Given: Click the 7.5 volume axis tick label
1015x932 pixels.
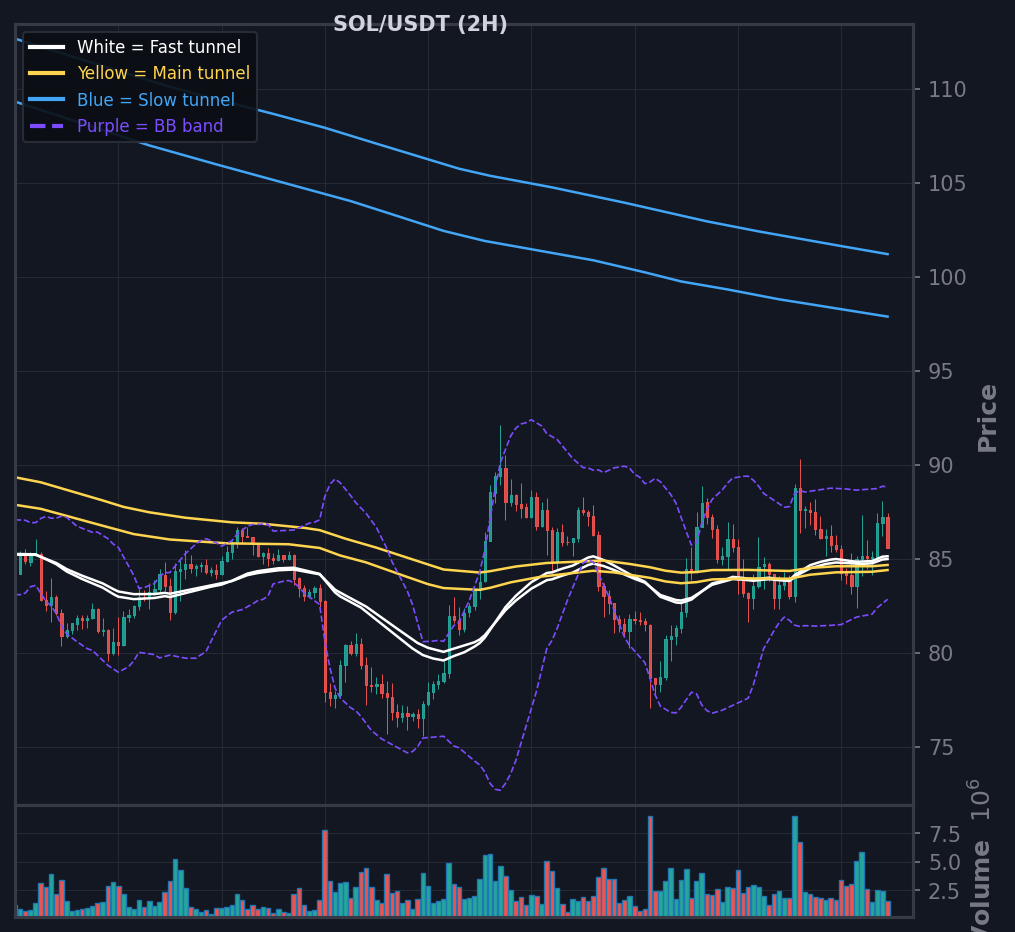Looking at the screenshot, I should (x=944, y=835).
